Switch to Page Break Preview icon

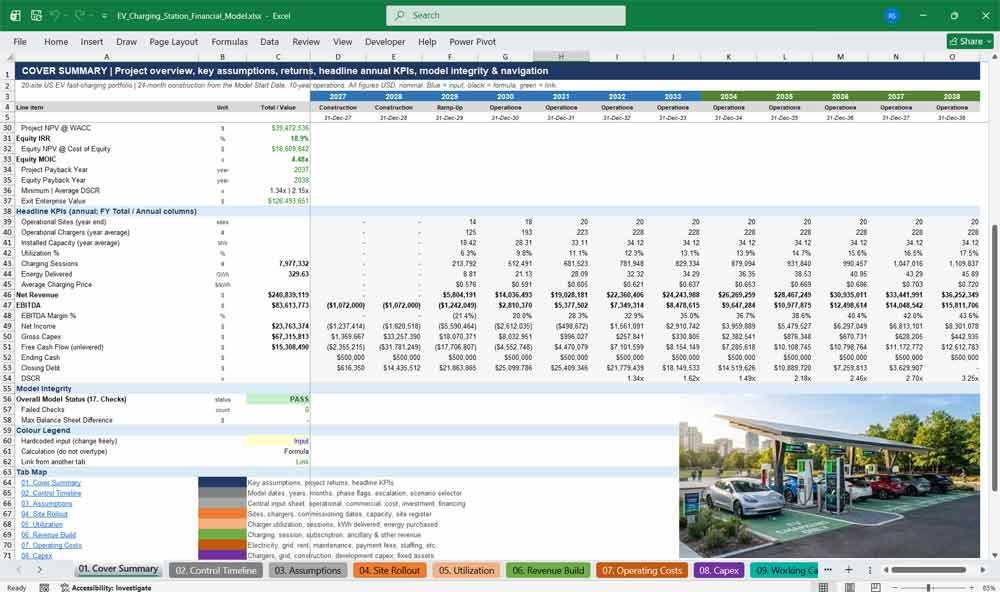pyautogui.click(x=876, y=587)
